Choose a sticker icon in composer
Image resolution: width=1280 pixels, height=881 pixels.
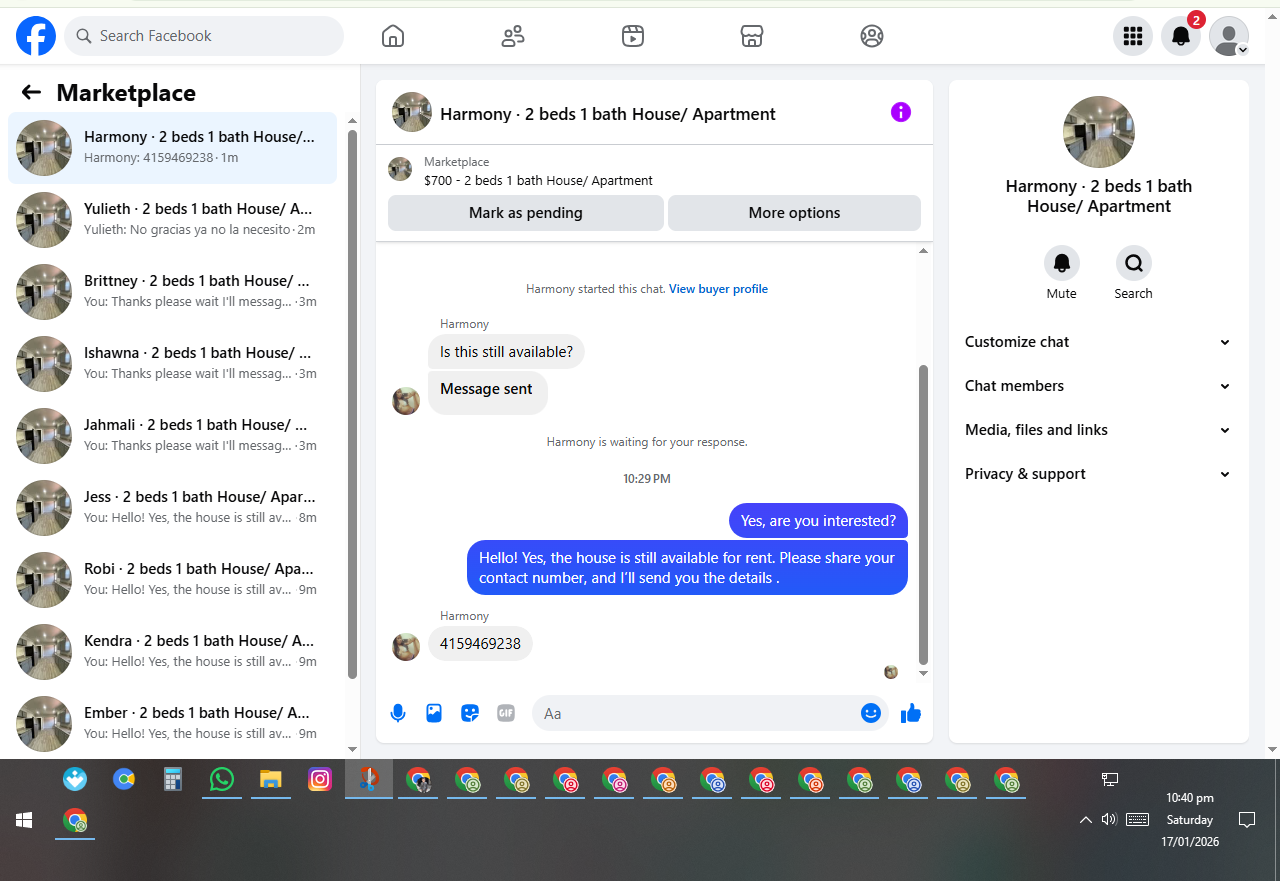[x=470, y=713]
